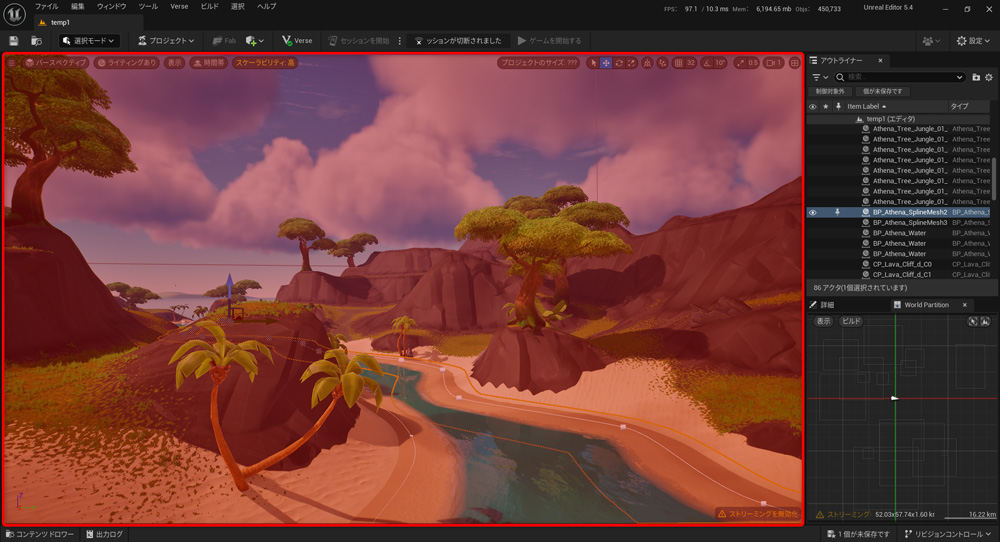Open the viewport hamburger options menu
Screen dimensions: 1000x542
pyautogui.click(x=11, y=63)
